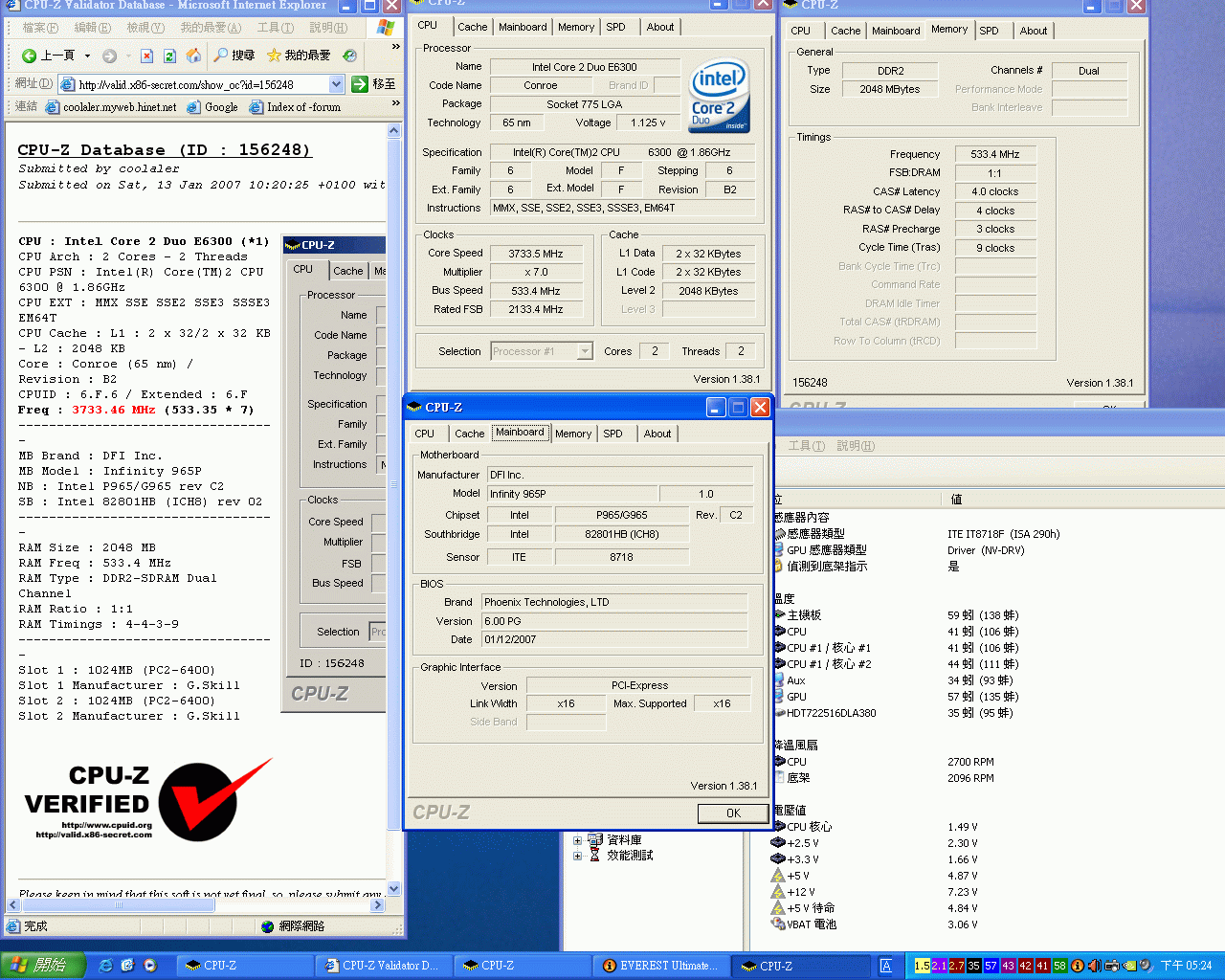Open 工具(T) menu in EVEREST window
The width and height of the screenshot is (1225, 980).
point(807,445)
